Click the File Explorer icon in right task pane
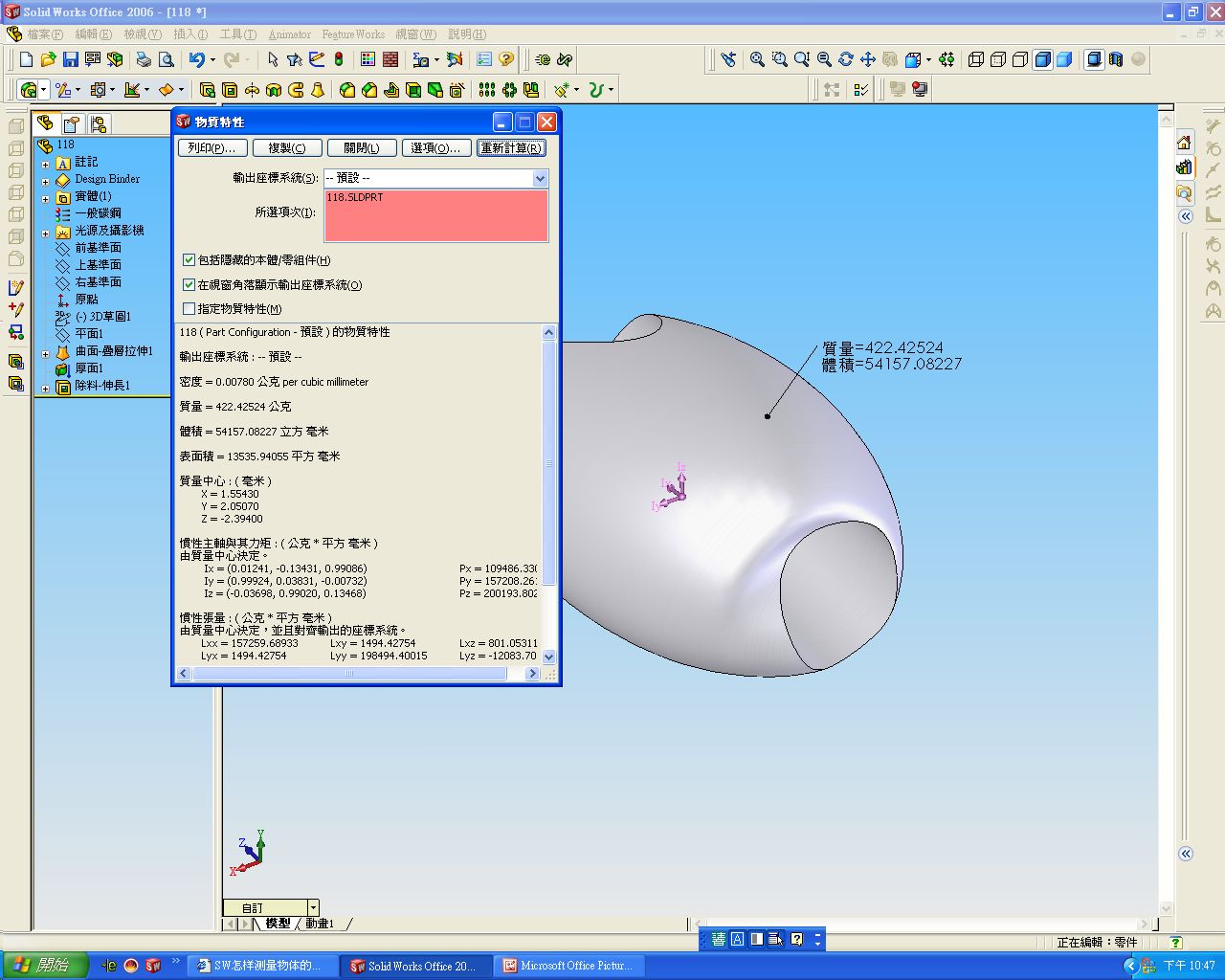Image resolution: width=1225 pixels, height=980 pixels. [1184, 192]
